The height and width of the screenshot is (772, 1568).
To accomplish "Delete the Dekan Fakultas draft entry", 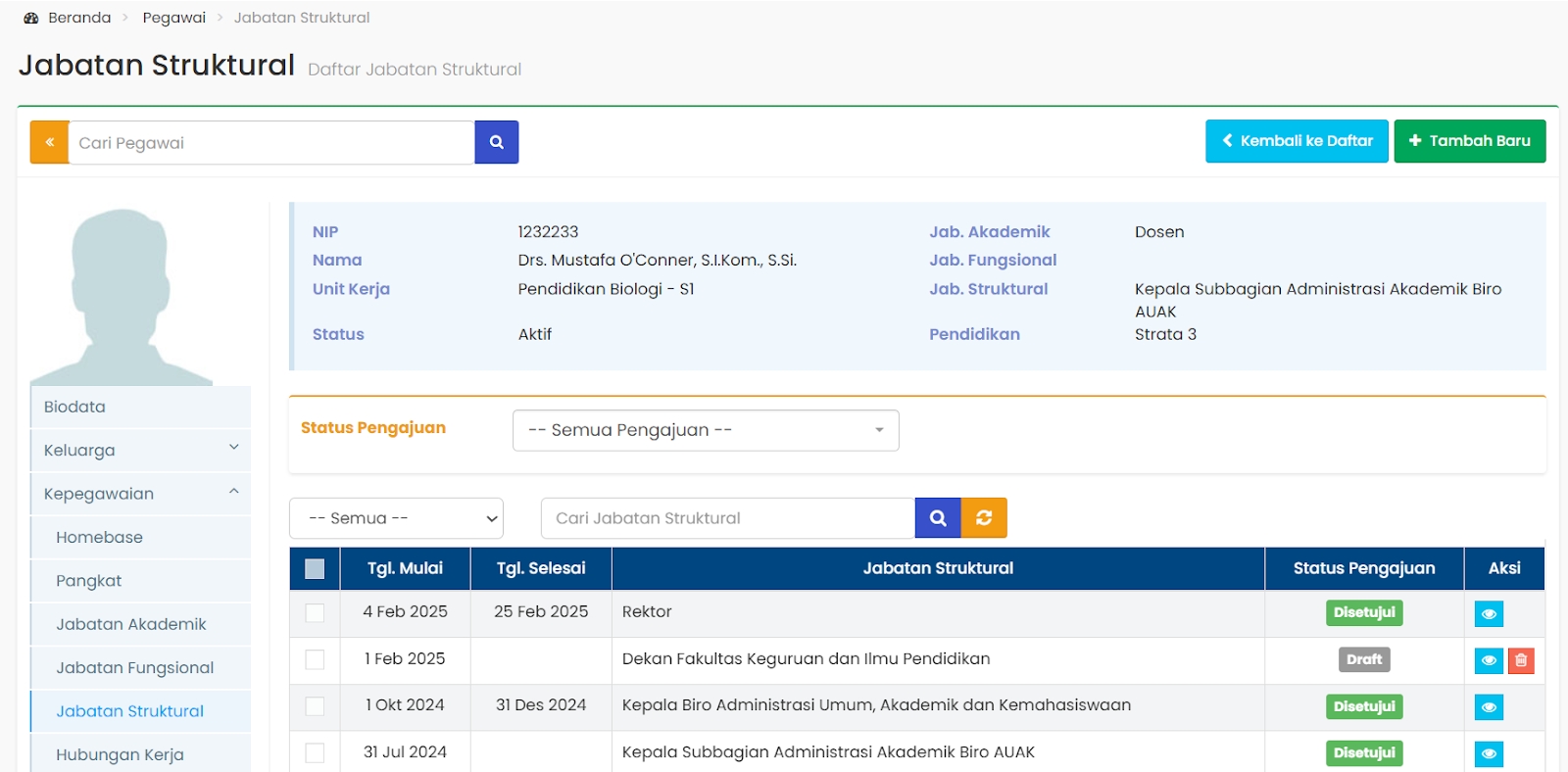I will click(1520, 660).
